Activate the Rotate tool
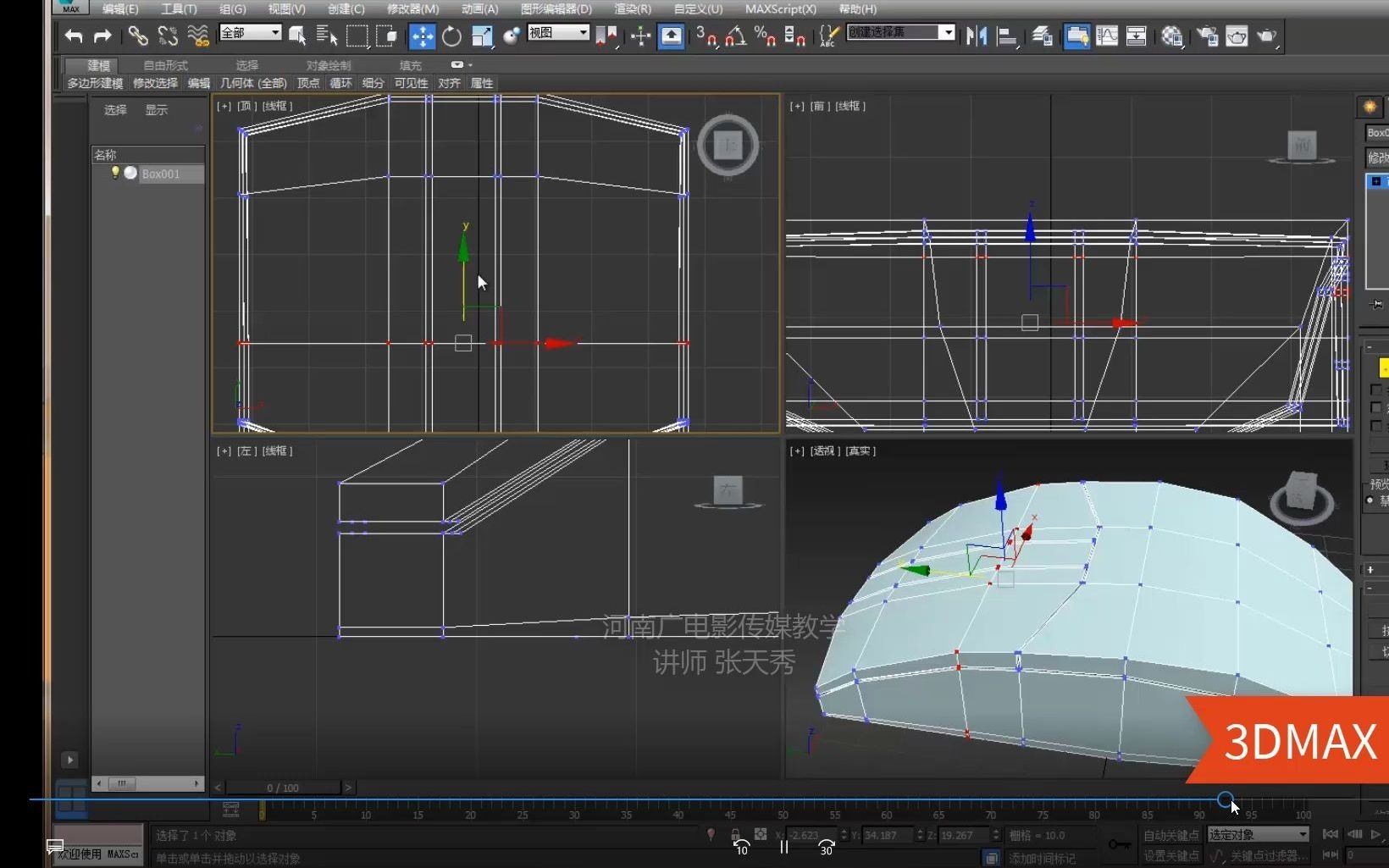Image resolution: width=1389 pixels, height=868 pixels. tap(452, 36)
